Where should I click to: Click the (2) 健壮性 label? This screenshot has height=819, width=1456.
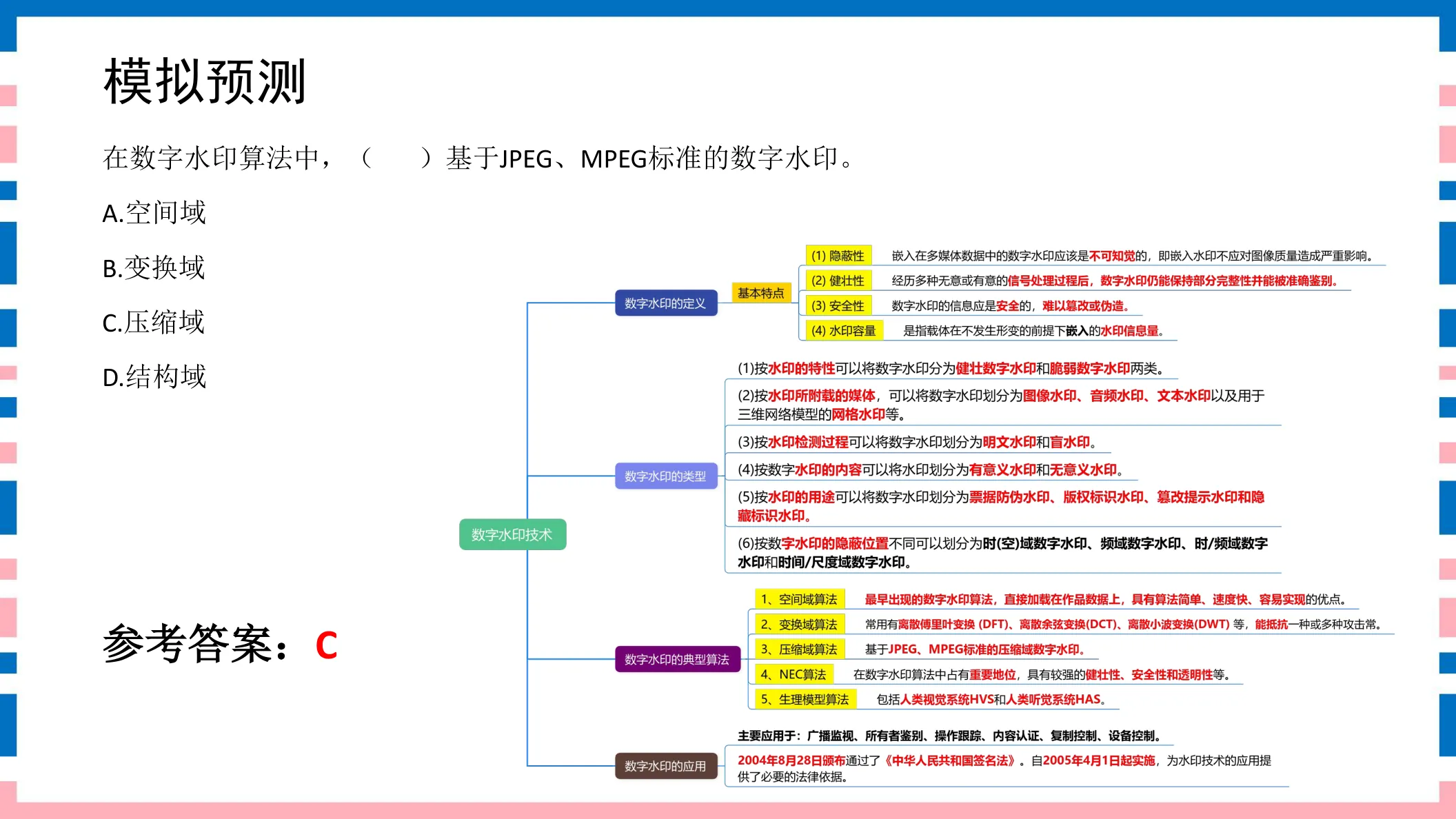click(x=838, y=281)
